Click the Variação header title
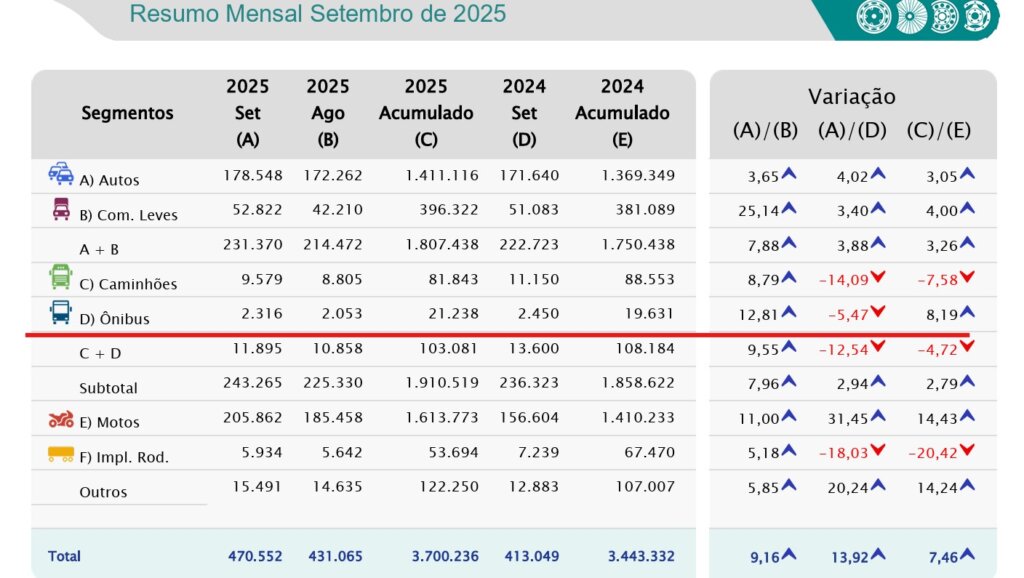The width and height of the screenshot is (1024, 578). pyautogui.click(x=852, y=97)
